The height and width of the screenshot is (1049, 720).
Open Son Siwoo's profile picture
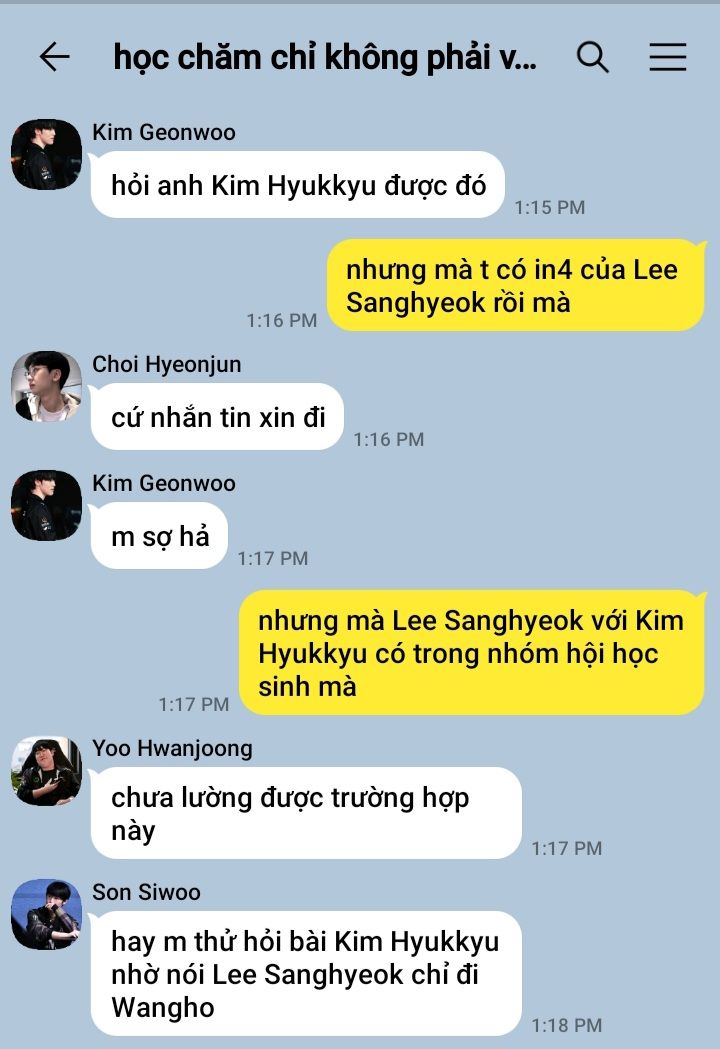click(x=46, y=914)
